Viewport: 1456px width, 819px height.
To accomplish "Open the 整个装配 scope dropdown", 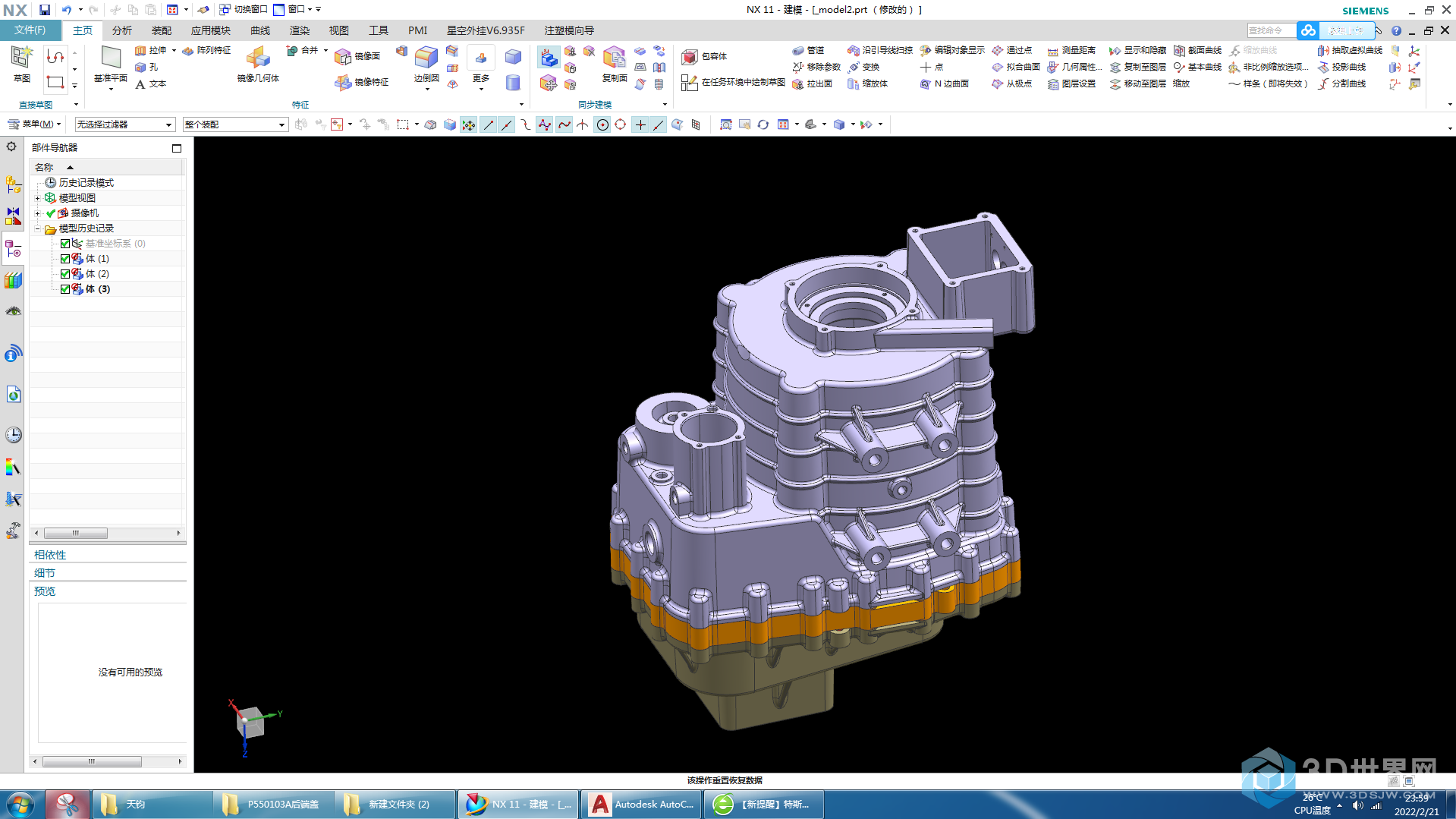I will coord(235,124).
